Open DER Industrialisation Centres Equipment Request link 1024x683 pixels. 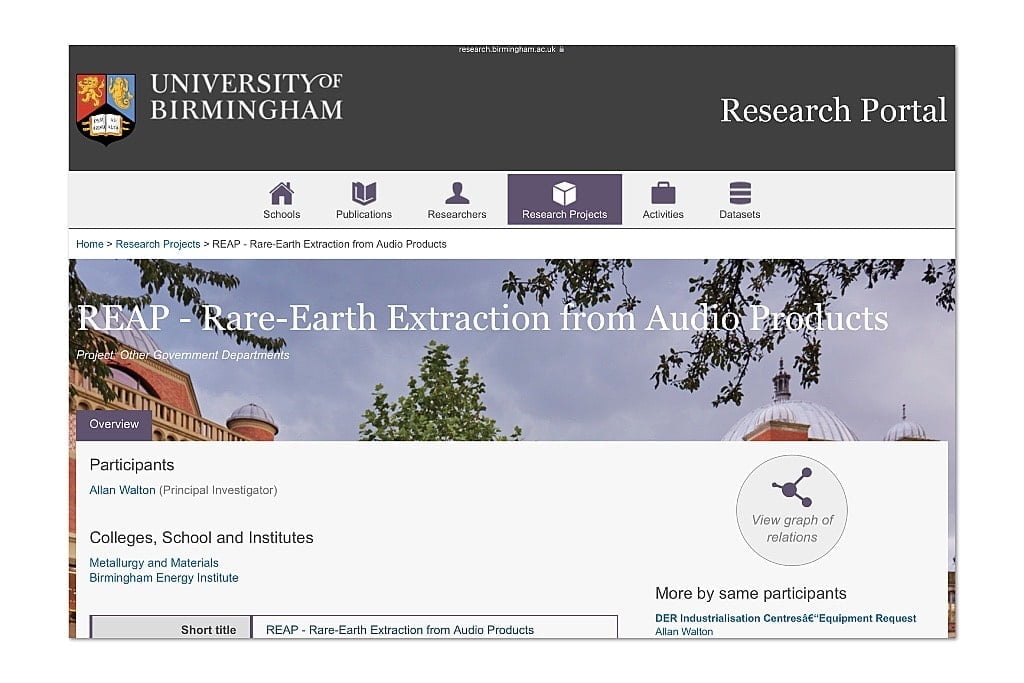786,618
